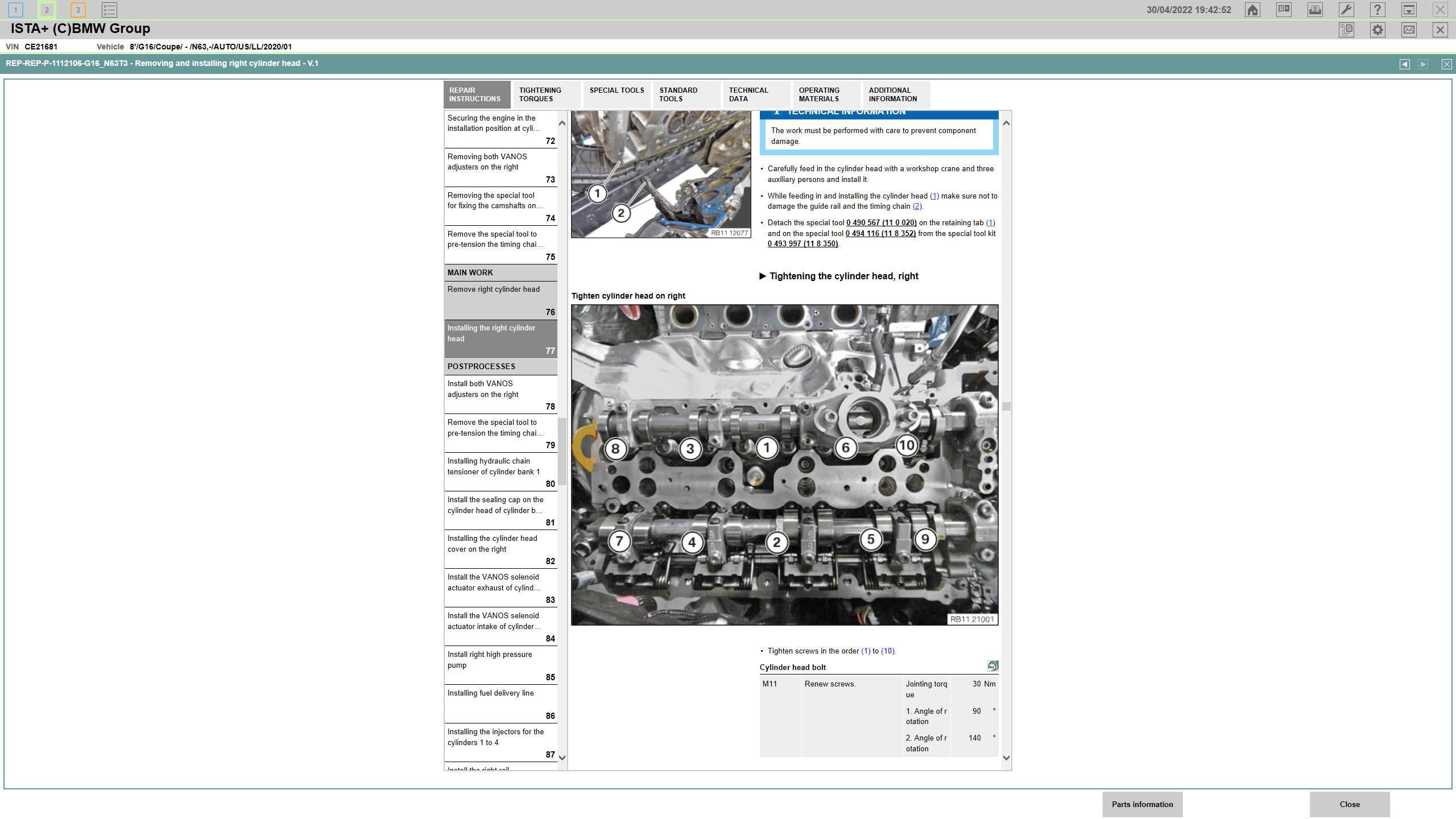Screen dimensions: 1456x819
Task: Click the MAIN WORK section header
Action: click(500, 273)
